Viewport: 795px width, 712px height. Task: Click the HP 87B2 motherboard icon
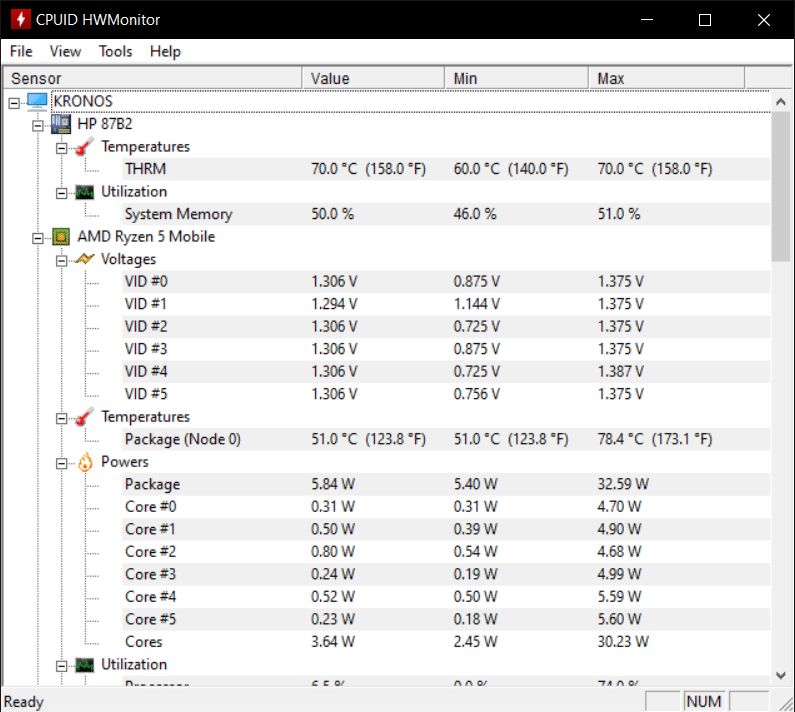click(61, 124)
